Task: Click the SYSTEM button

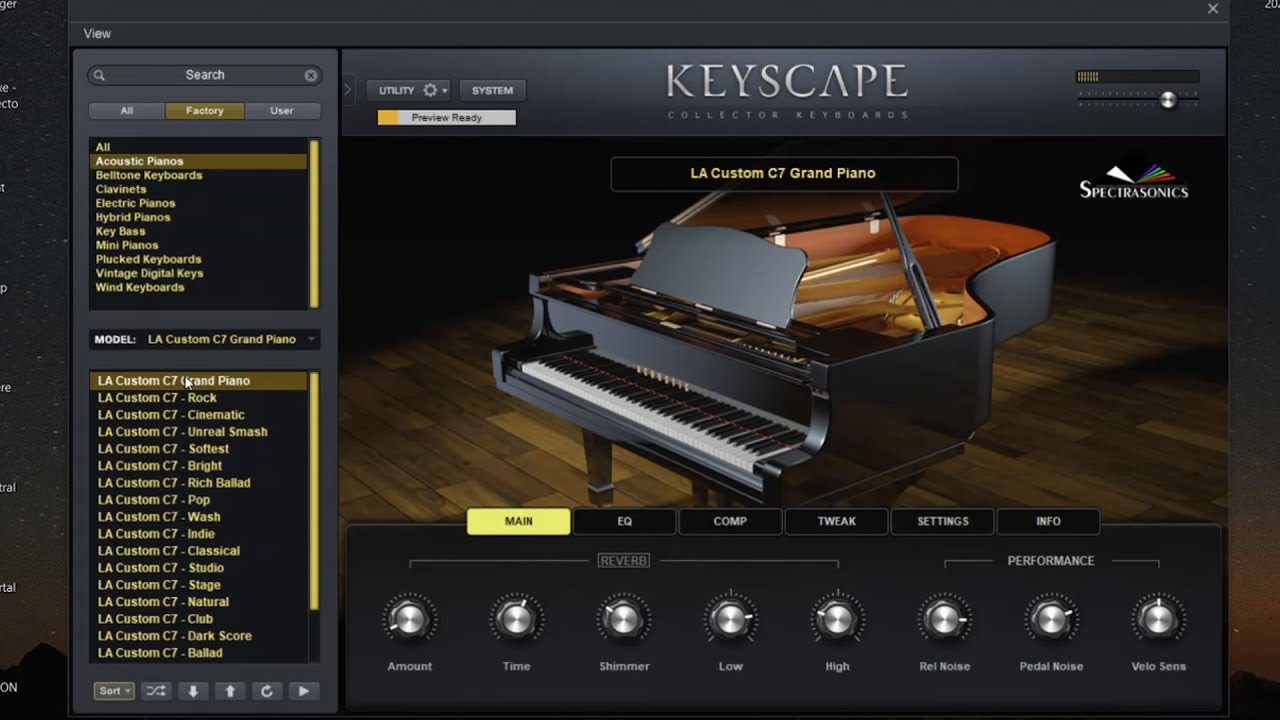Action: pyautogui.click(x=492, y=90)
